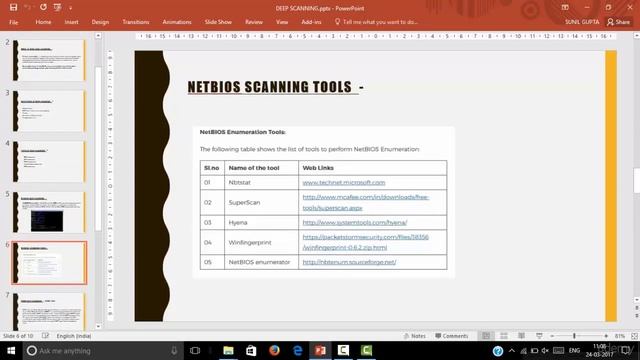Click the 'NetBIOS enumerator' table cell
This screenshot has height=360, width=640.
click(x=261, y=262)
